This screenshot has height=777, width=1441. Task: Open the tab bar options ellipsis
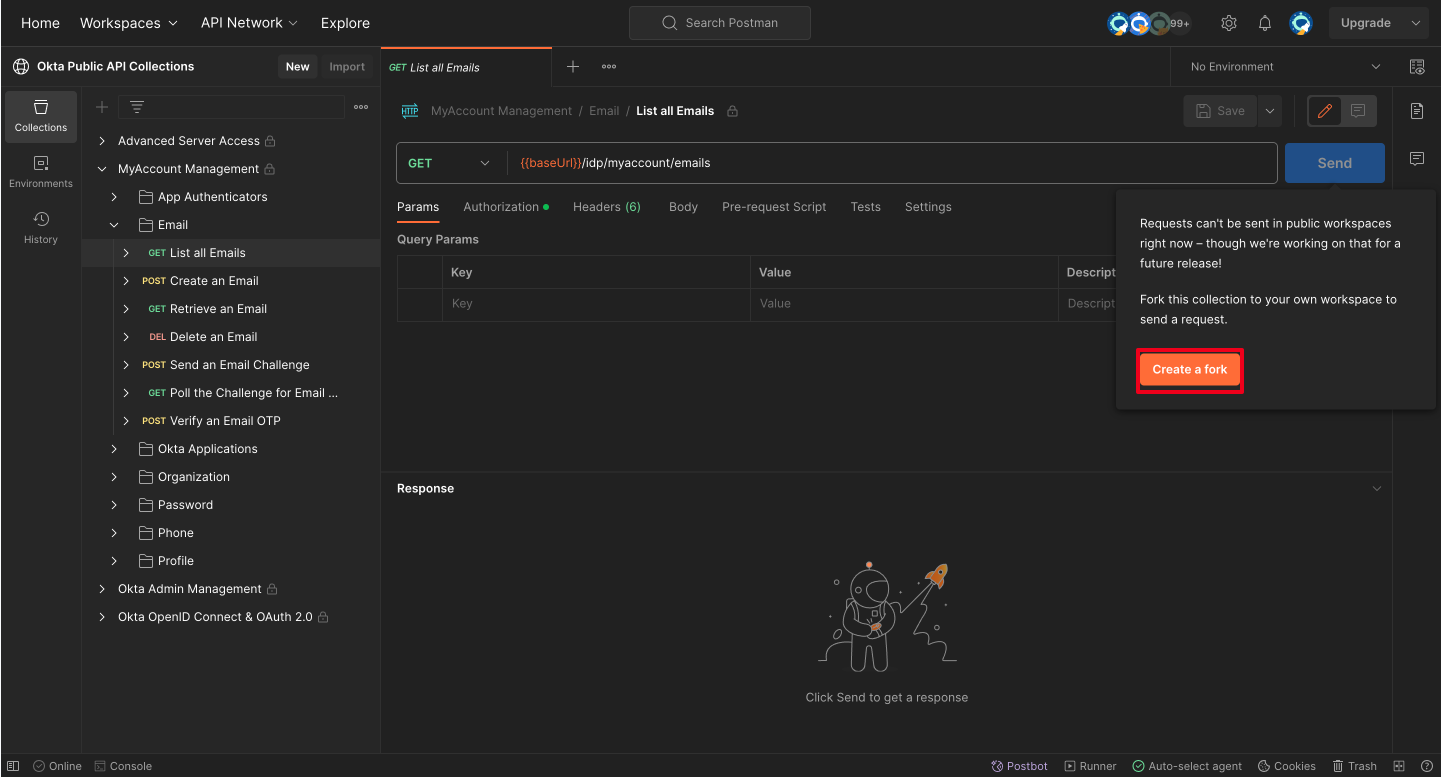(609, 67)
